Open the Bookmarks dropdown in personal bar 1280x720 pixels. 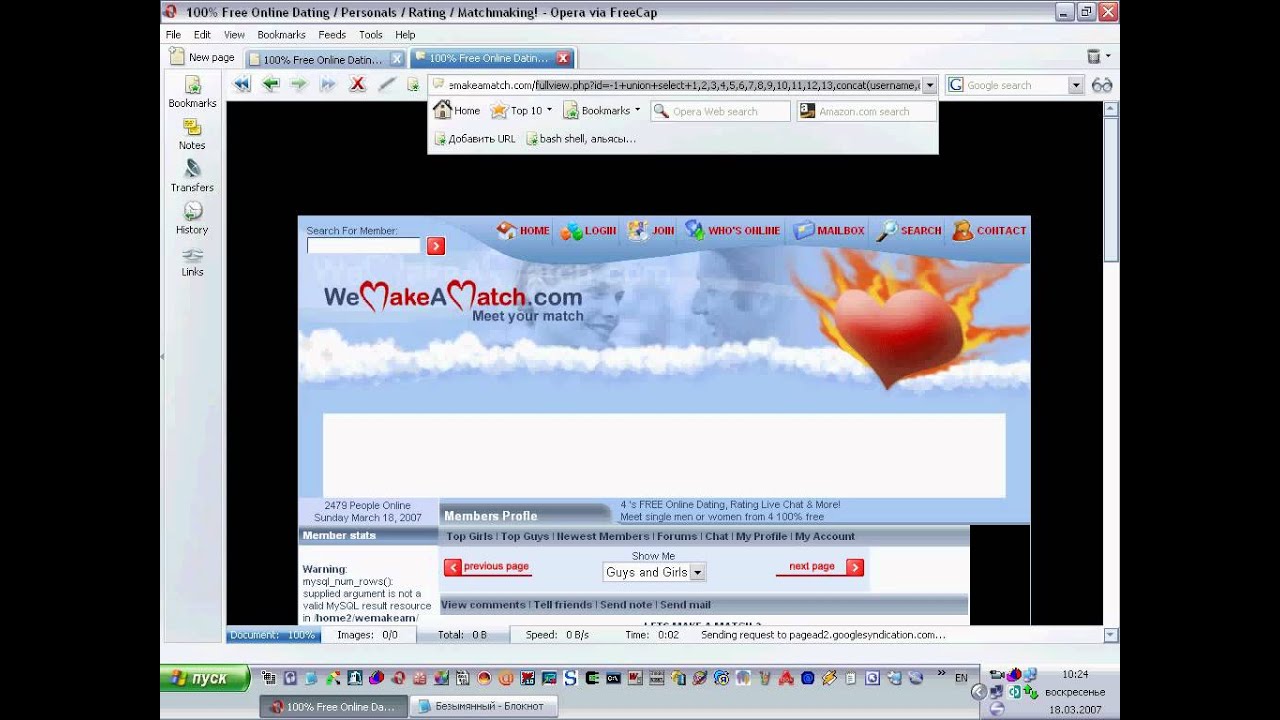click(601, 111)
